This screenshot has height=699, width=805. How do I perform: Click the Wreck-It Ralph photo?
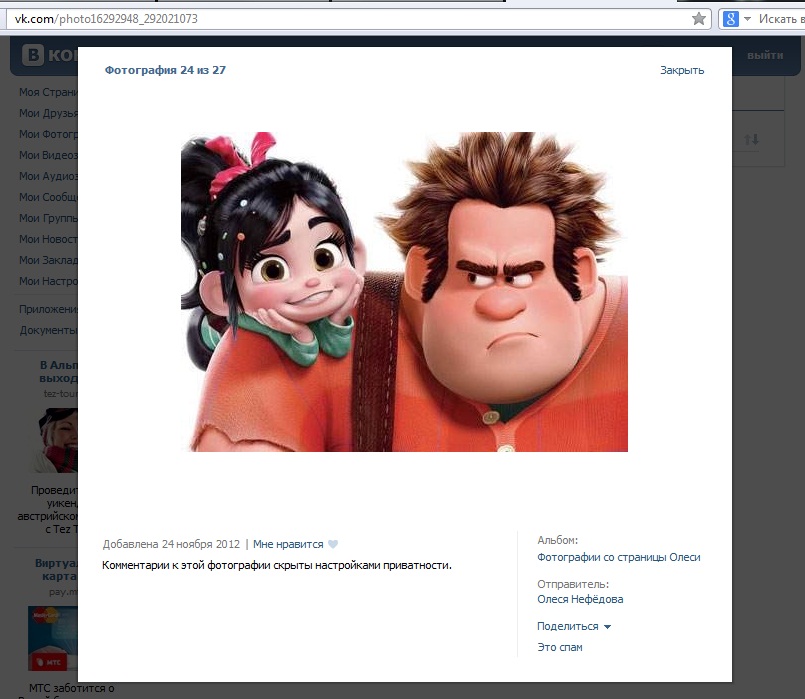pos(404,292)
